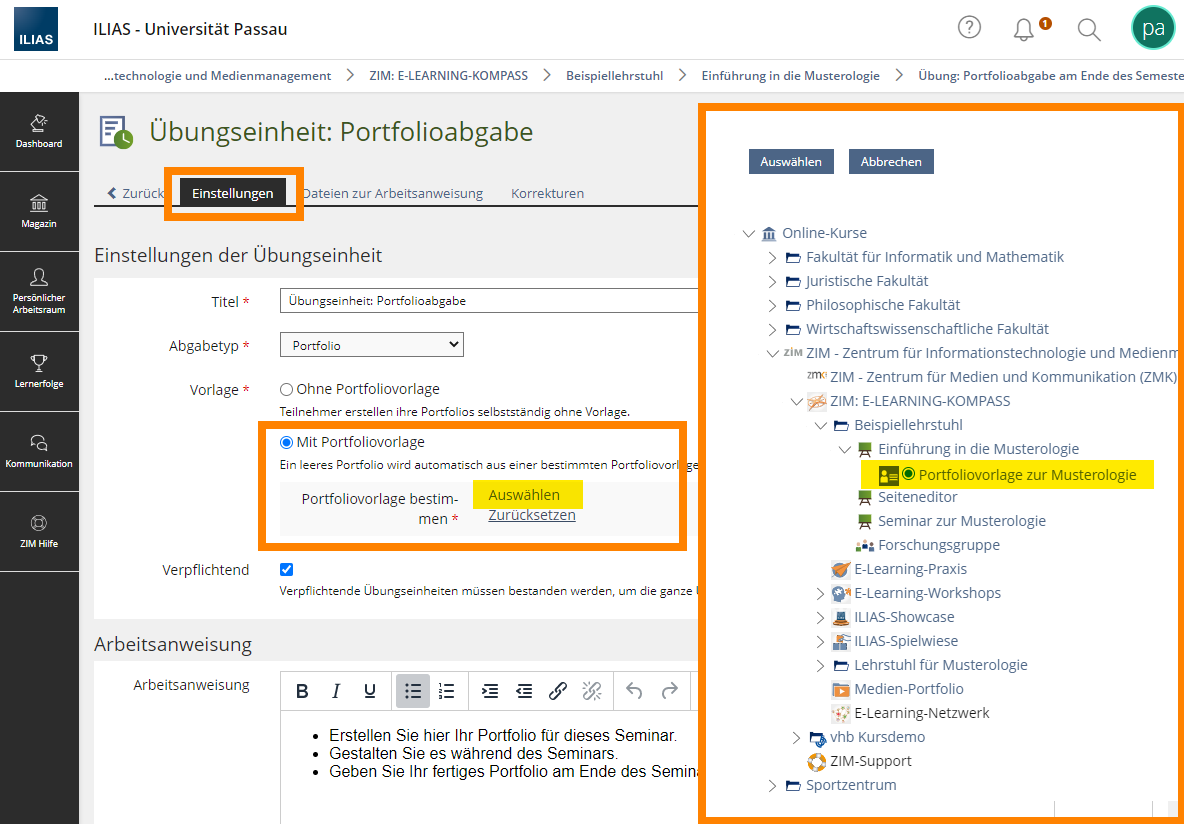Open ZIM Hilfe in sidebar
This screenshot has height=824, width=1184.
(x=39, y=532)
